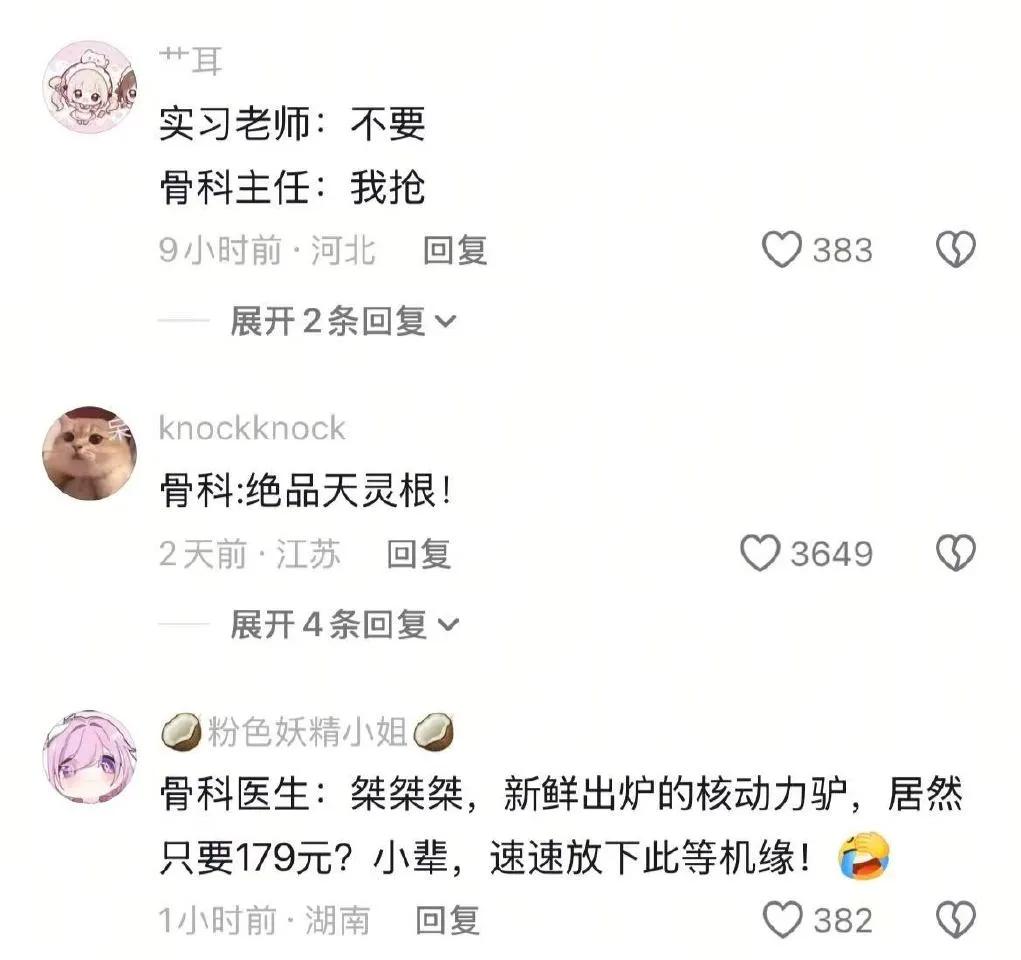Like the comment with 382 likes
The height and width of the screenshot is (960, 1021).
point(781,920)
